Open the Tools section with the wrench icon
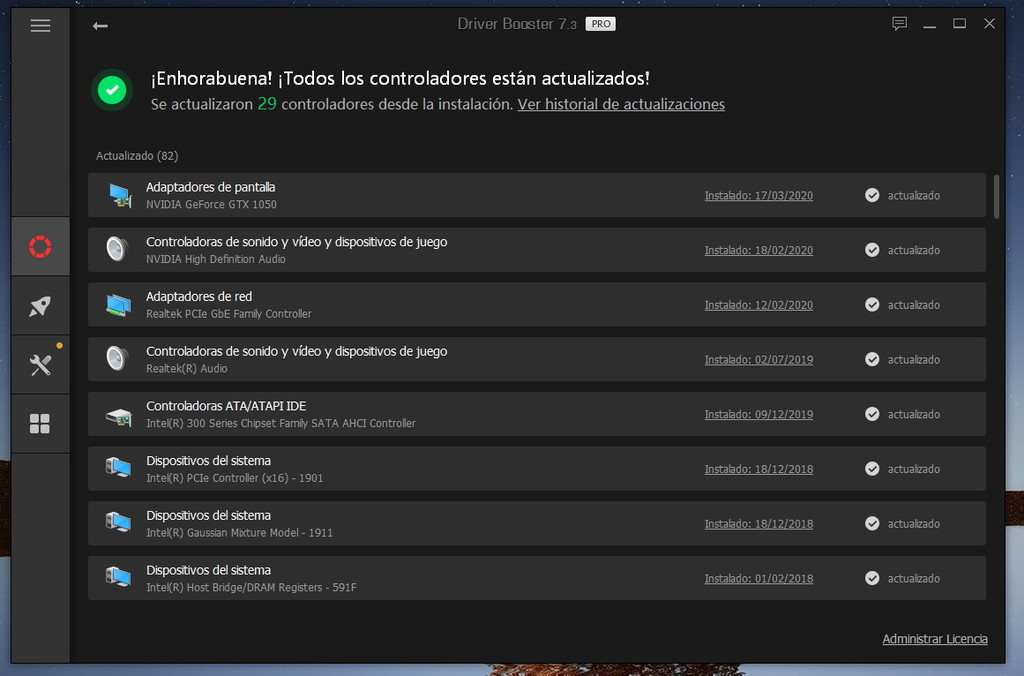The height and width of the screenshot is (676, 1024). pyautogui.click(x=40, y=364)
